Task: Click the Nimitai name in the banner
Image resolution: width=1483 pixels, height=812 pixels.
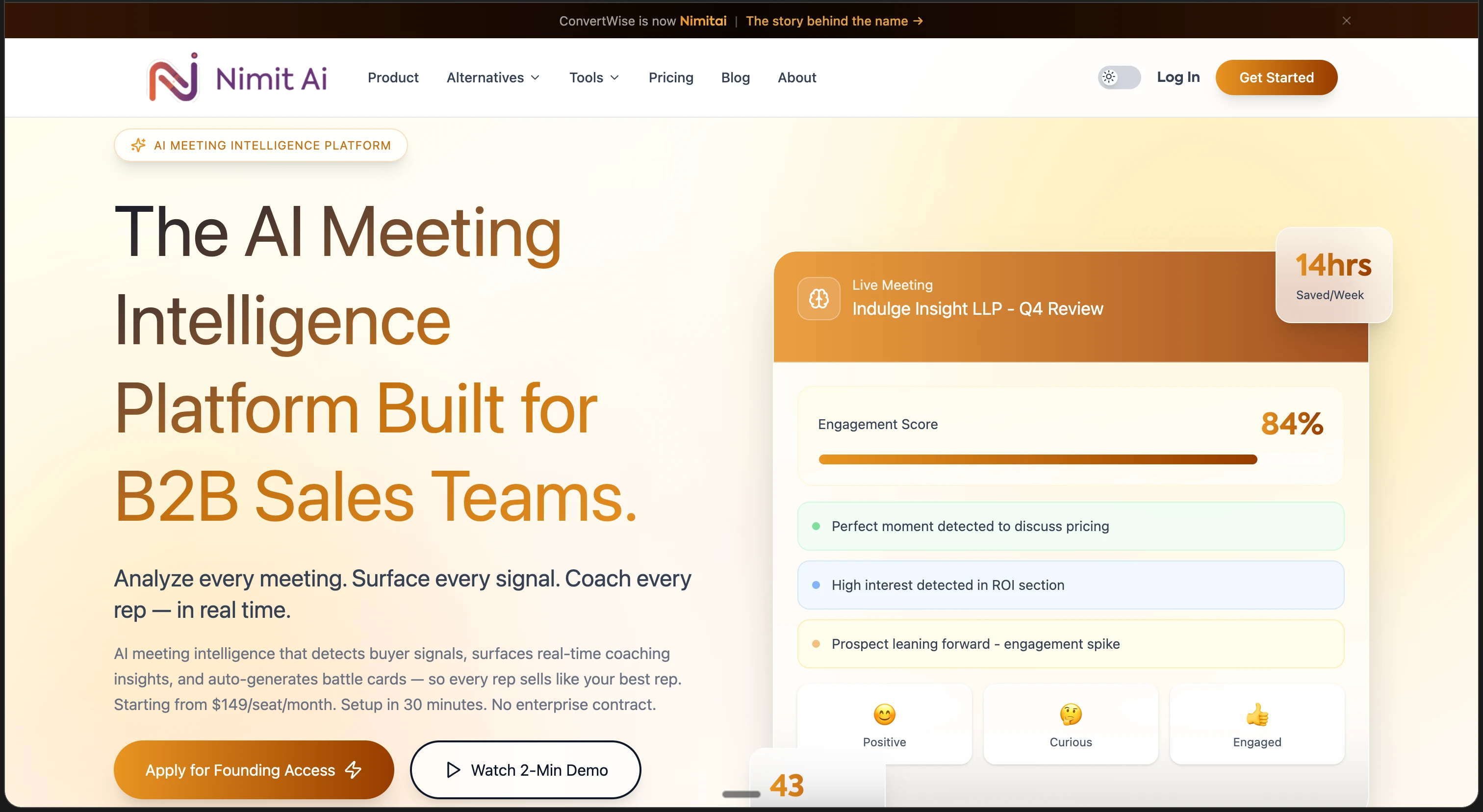Action: [x=703, y=21]
